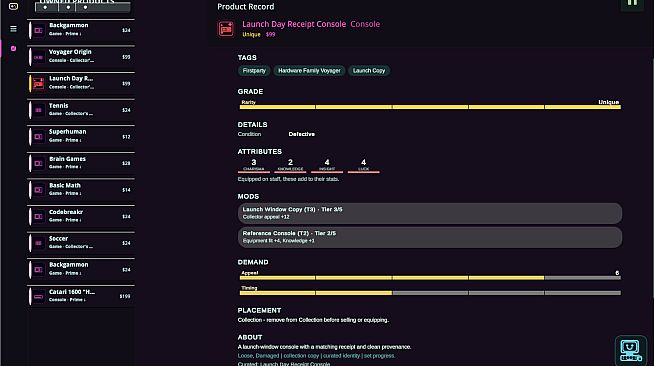Screen dimensions: 654x366
Task: Click the Launch Day Receipt Console record icon
Action: coord(226,29)
